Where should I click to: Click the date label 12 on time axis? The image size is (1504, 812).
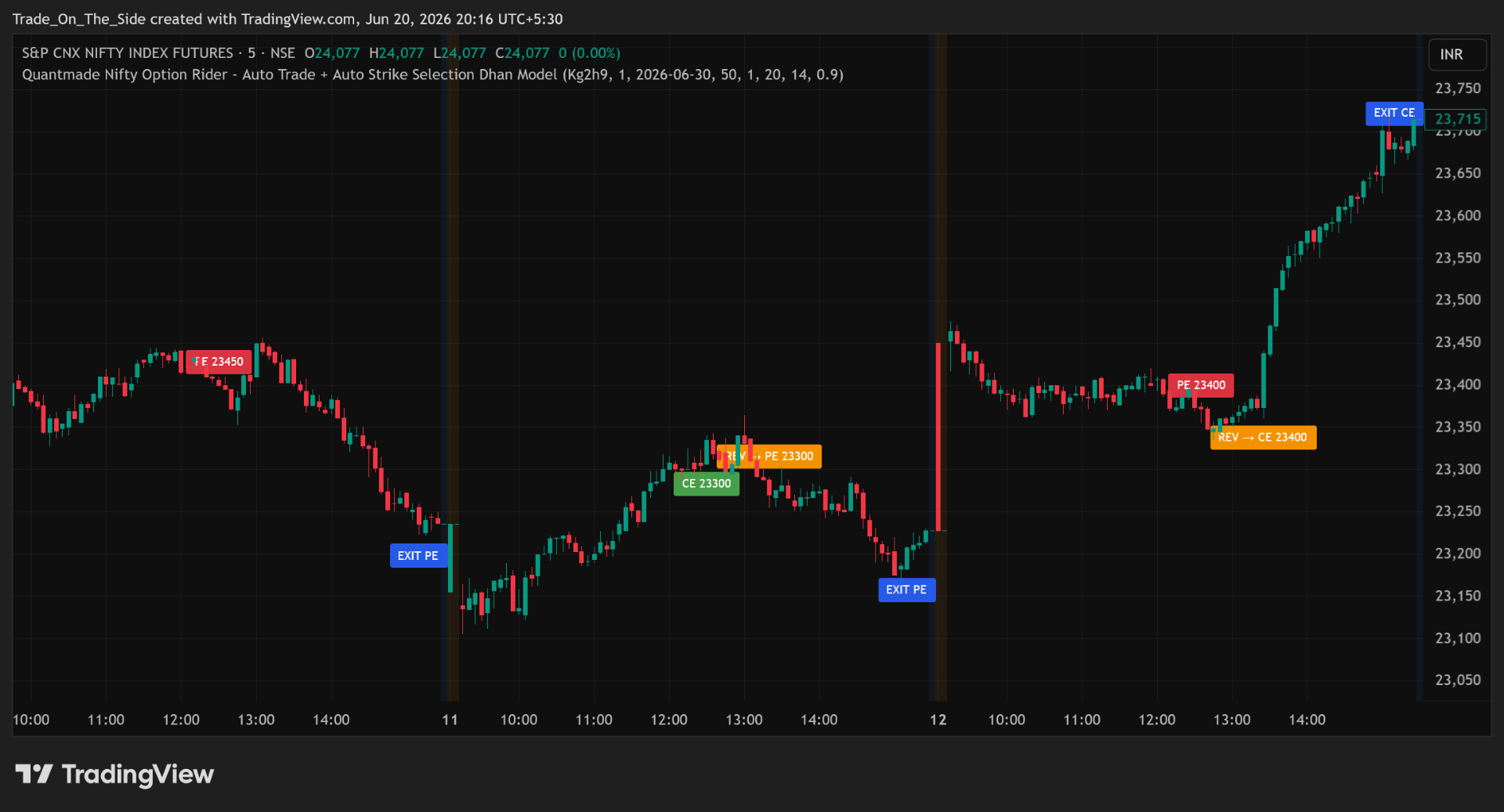[x=938, y=720]
